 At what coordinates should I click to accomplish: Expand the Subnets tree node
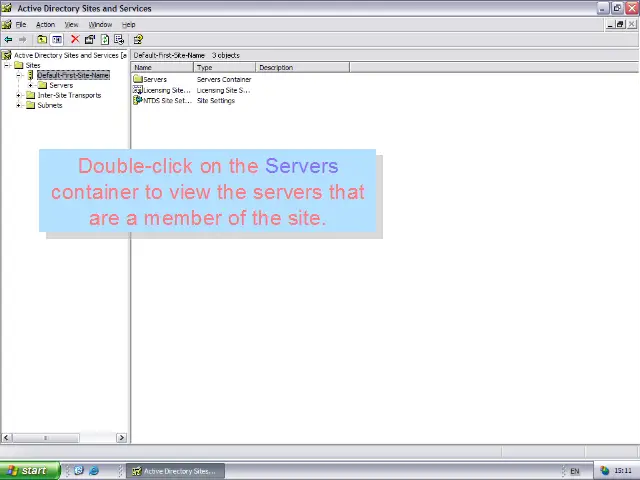(19, 105)
